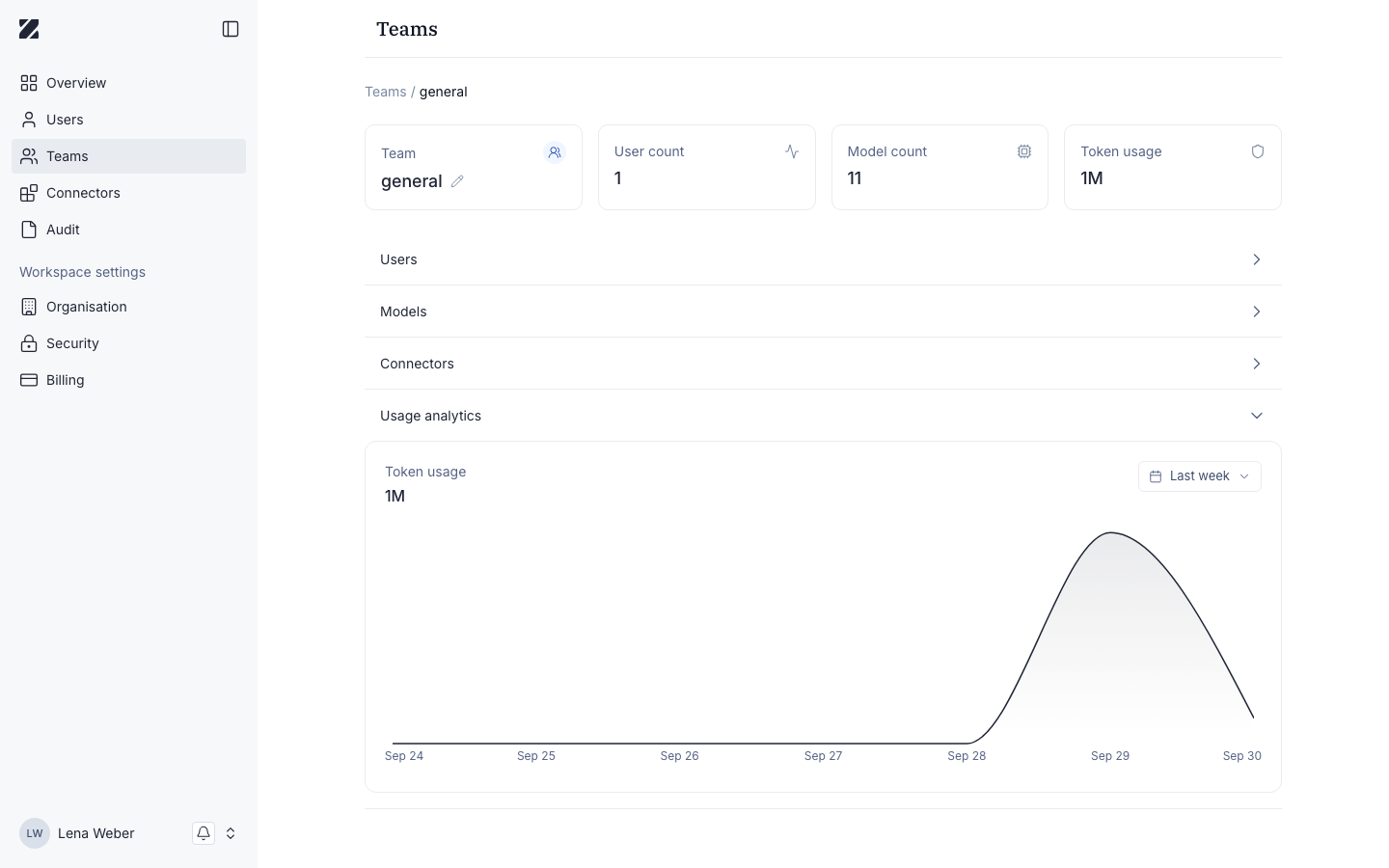Screen dimensions: 1389x868
Task: Expand the Connectors section in the main panel
Action: click(823, 364)
